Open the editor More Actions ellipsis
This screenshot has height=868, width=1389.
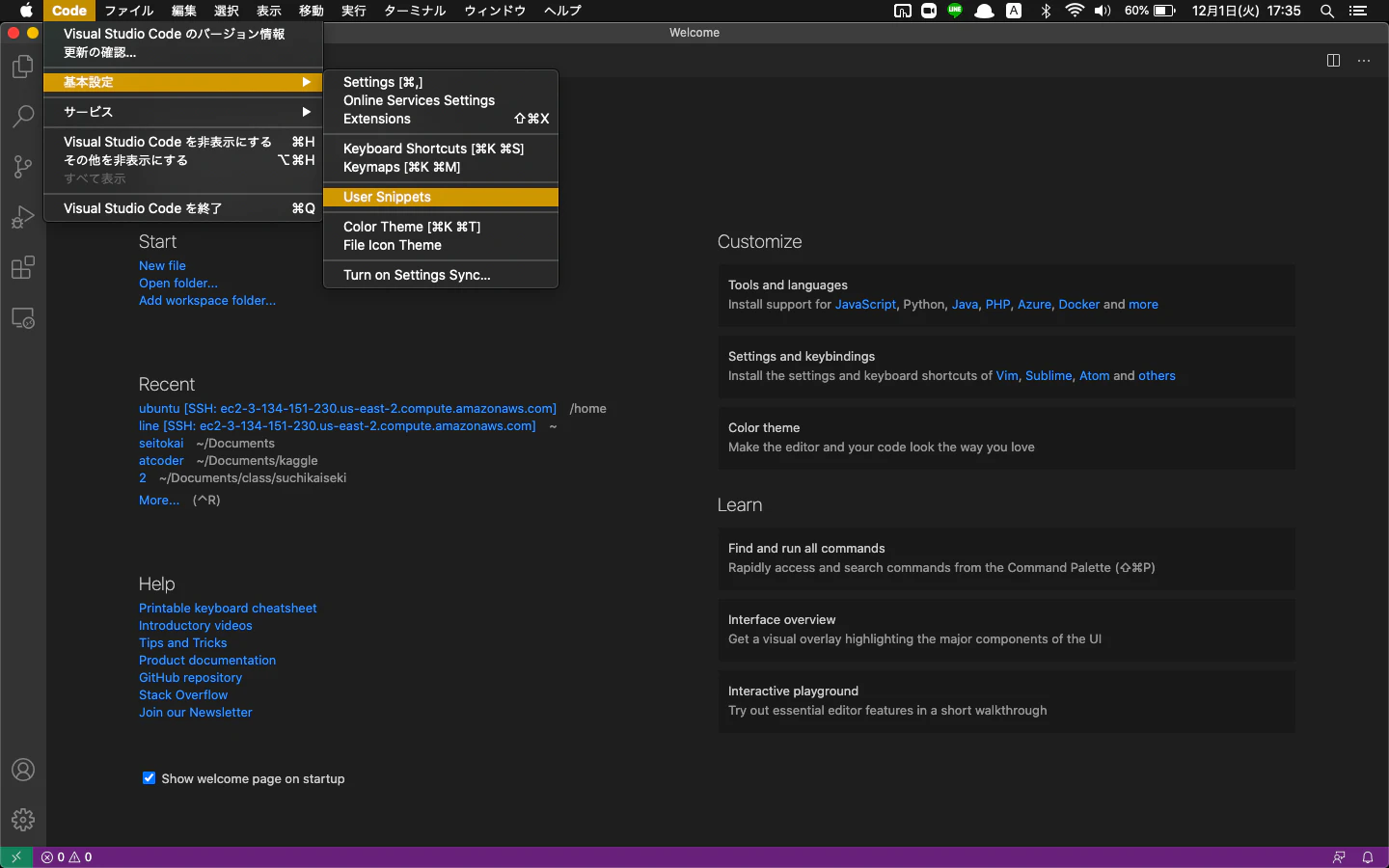coord(1364,61)
